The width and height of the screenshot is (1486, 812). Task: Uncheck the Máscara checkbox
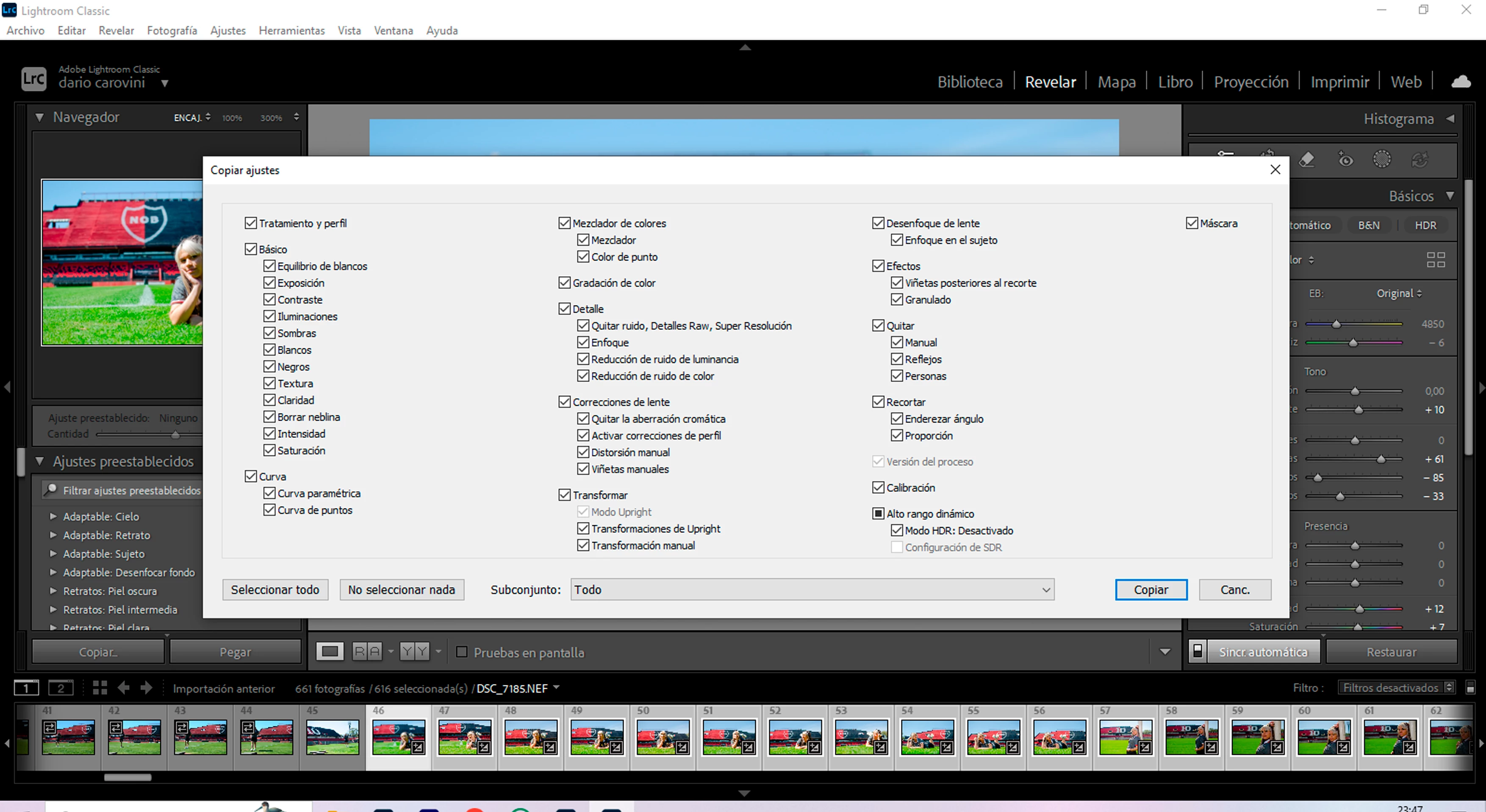click(1192, 223)
